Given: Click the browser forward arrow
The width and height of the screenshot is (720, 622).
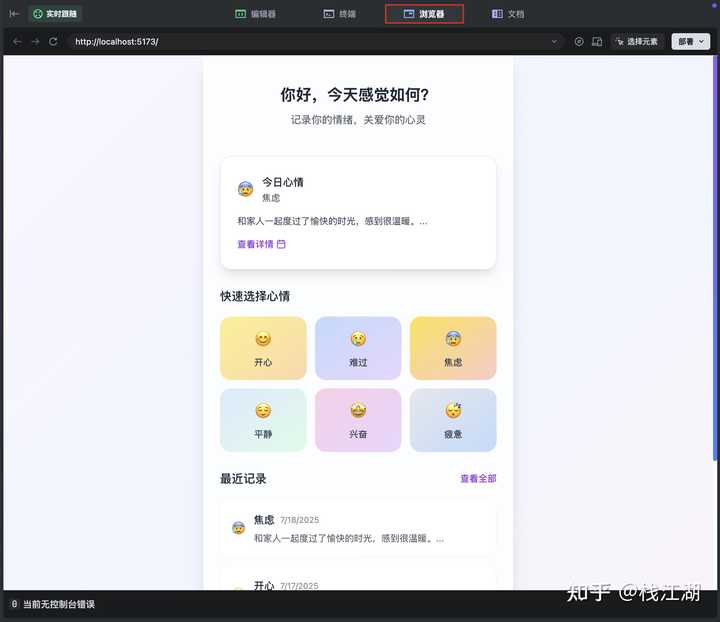Looking at the screenshot, I should 35,41.
